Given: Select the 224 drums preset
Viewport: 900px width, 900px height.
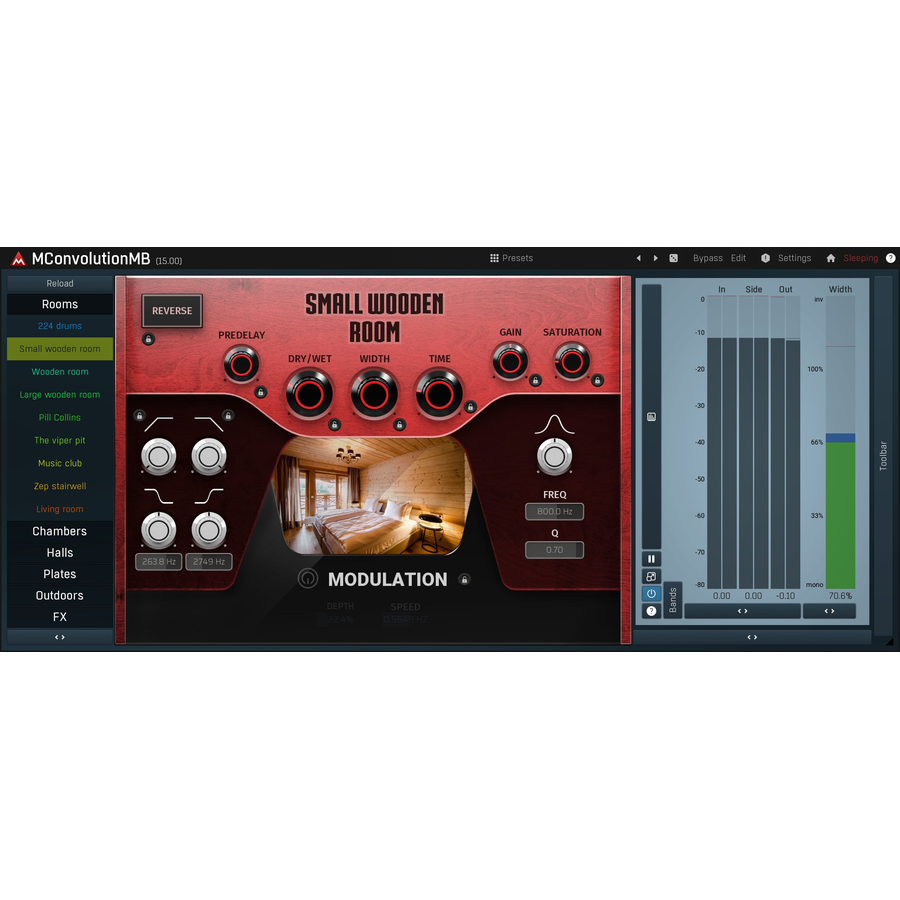Looking at the screenshot, I should pyautogui.click(x=60, y=326).
